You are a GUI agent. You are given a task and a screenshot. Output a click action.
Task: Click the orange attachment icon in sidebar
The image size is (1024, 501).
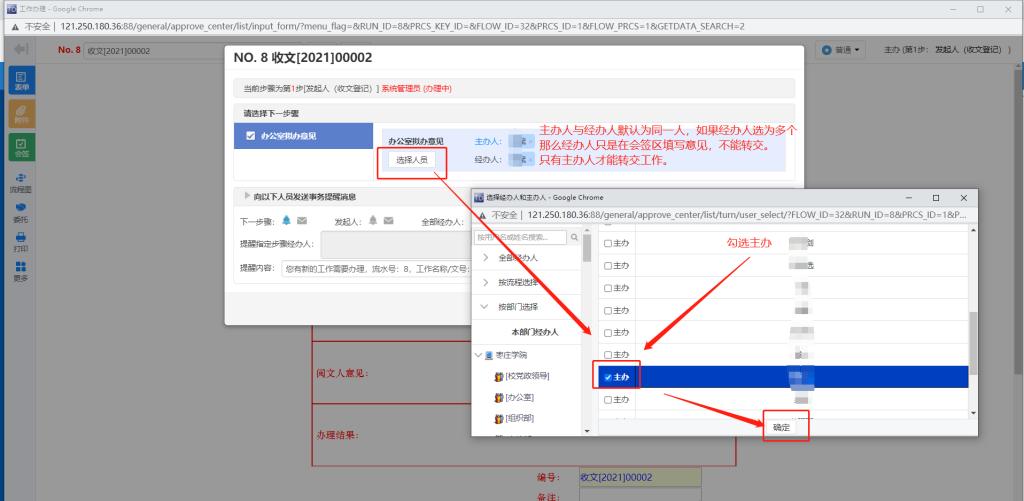21,114
